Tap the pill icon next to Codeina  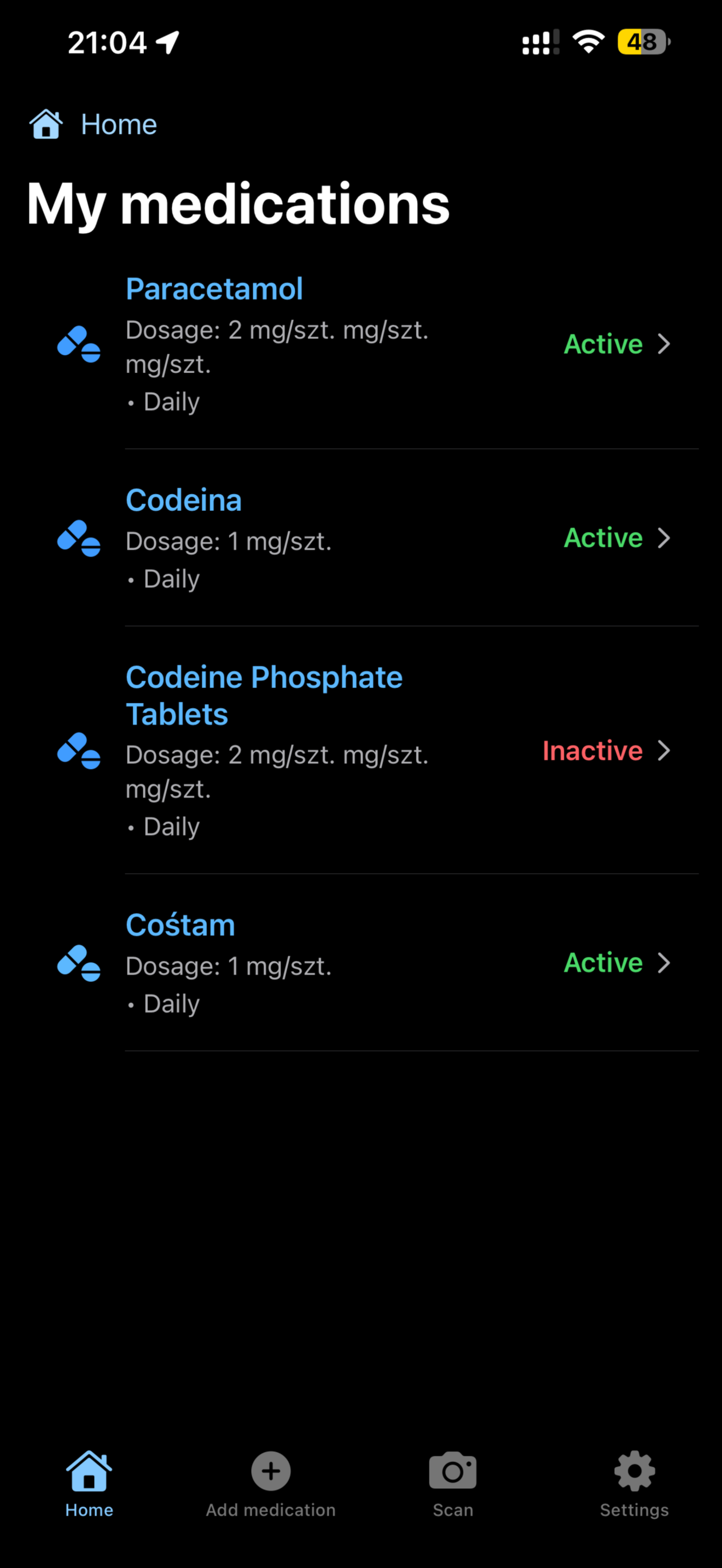tap(79, 538)
